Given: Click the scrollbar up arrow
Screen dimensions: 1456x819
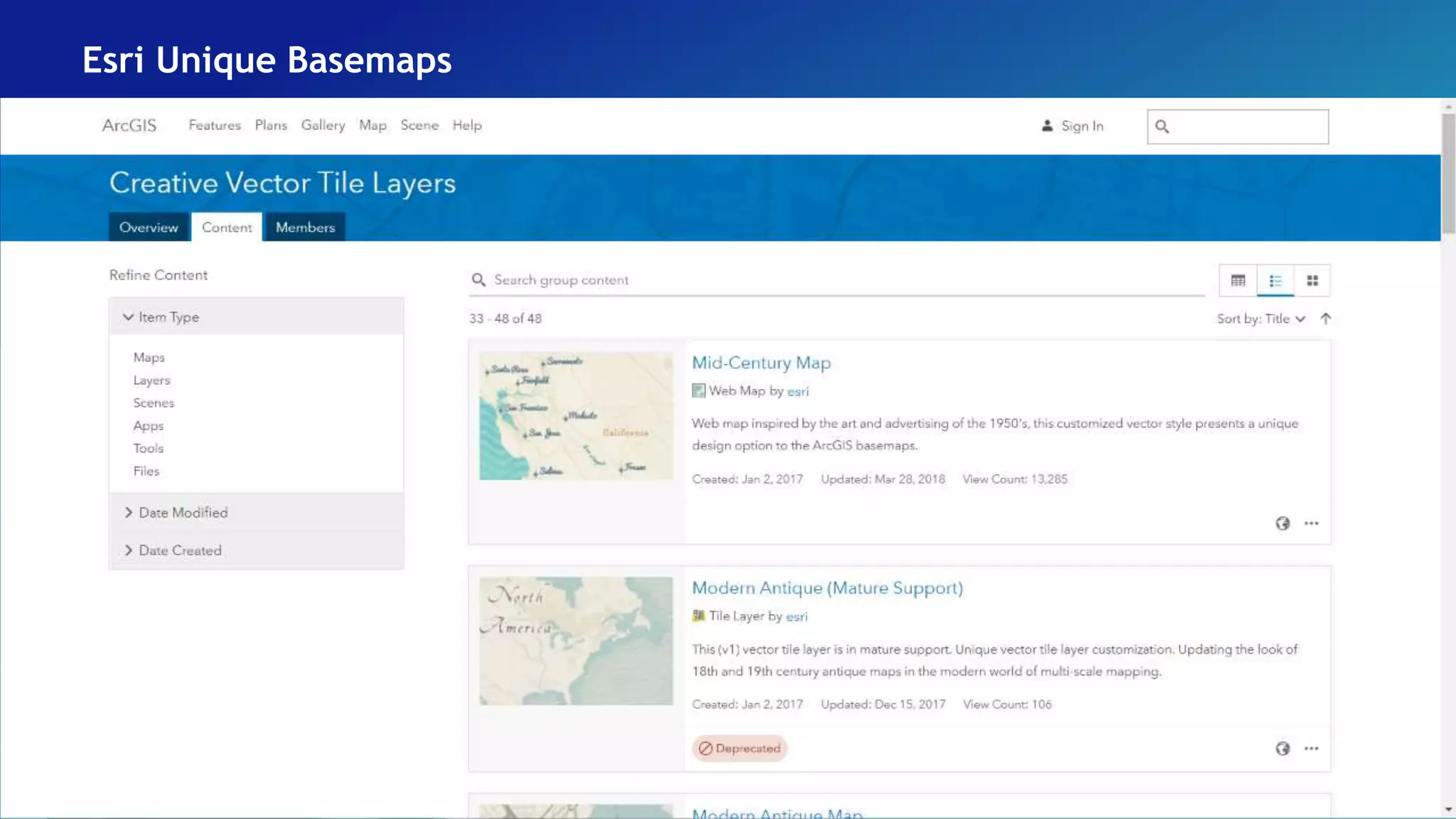Looking at the screenshot, I should tap(1448, 107).
